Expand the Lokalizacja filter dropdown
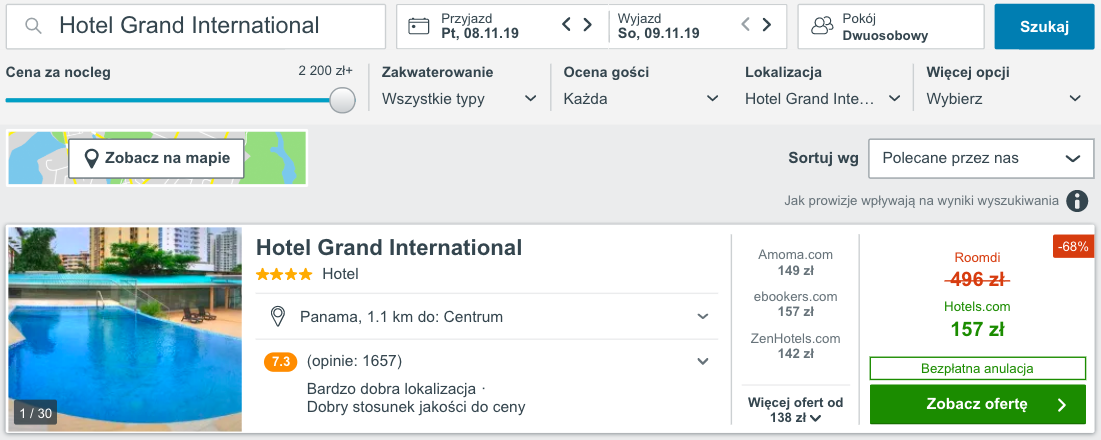Screen dimensions: 1101x440 point(823,99)
